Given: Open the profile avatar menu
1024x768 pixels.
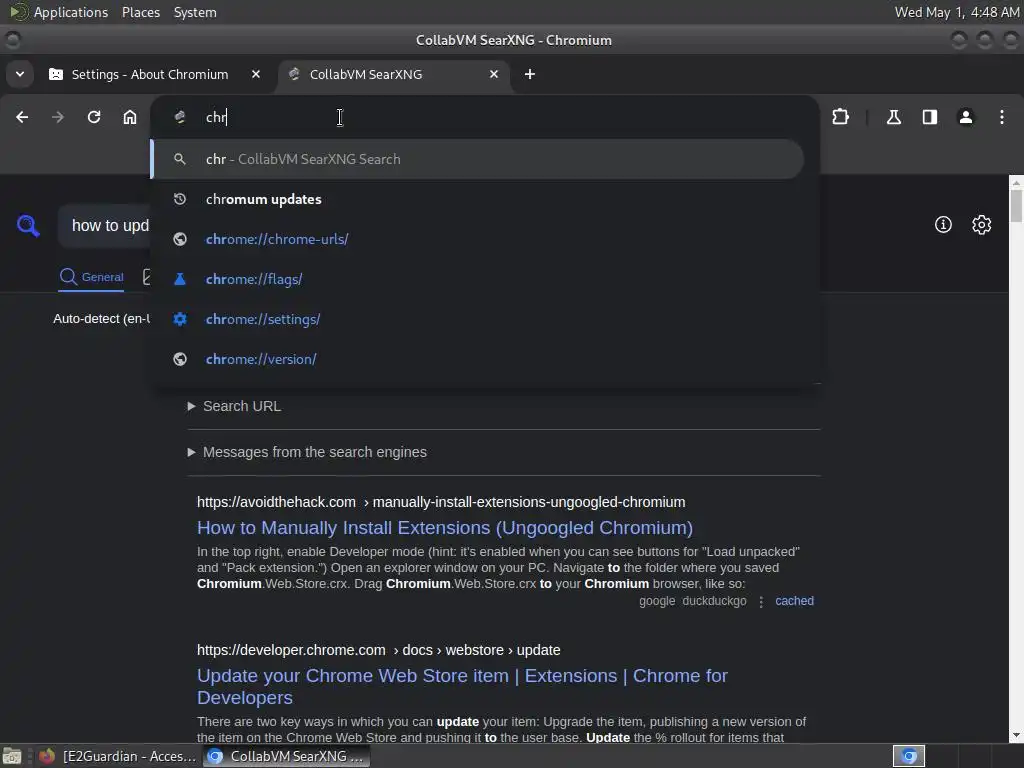Looking at the screenshot, I should click(966, 117).
